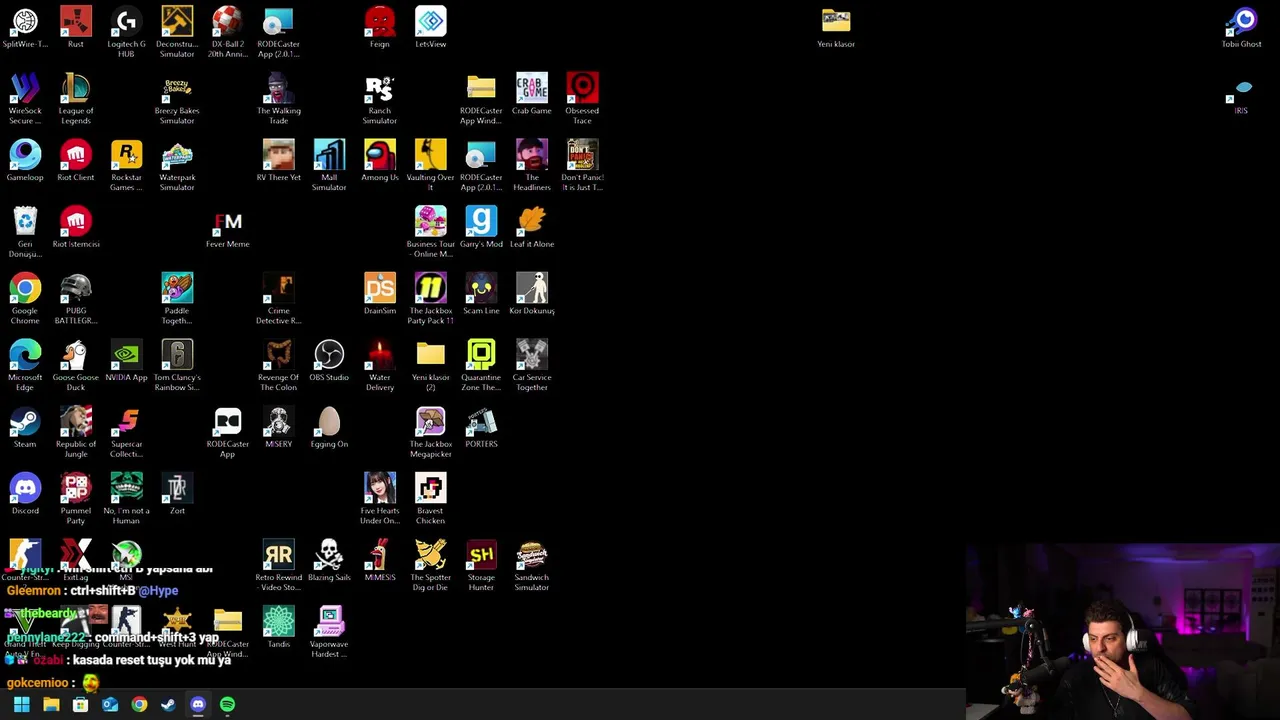Image resolution: width=1280 pixels, height=720 pixels.
Task: Open the Blazing Sails icon
Action: click(x=329, y=561)
